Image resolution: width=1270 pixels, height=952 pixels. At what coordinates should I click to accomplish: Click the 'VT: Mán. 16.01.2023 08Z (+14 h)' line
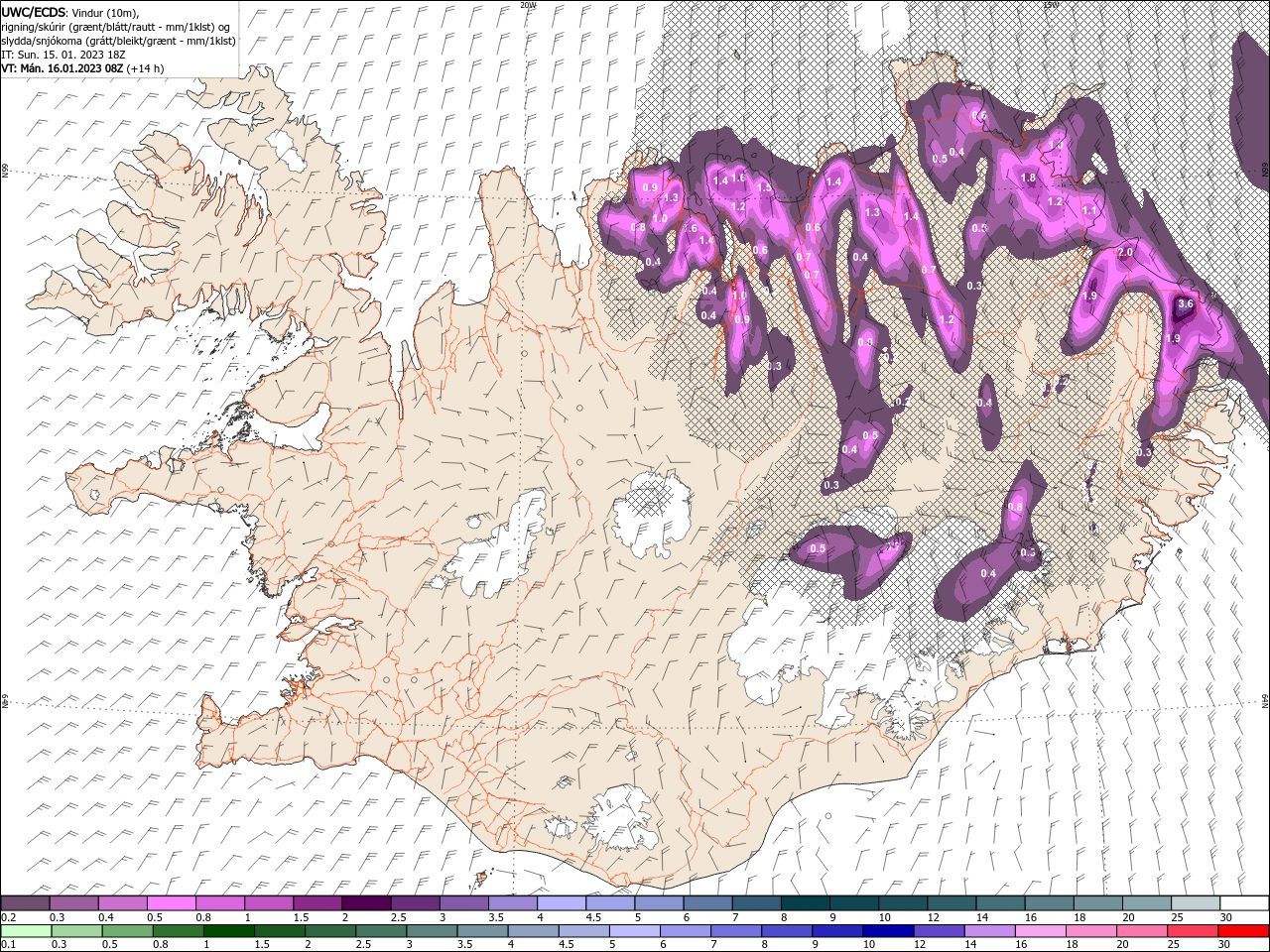coord(82,68)
